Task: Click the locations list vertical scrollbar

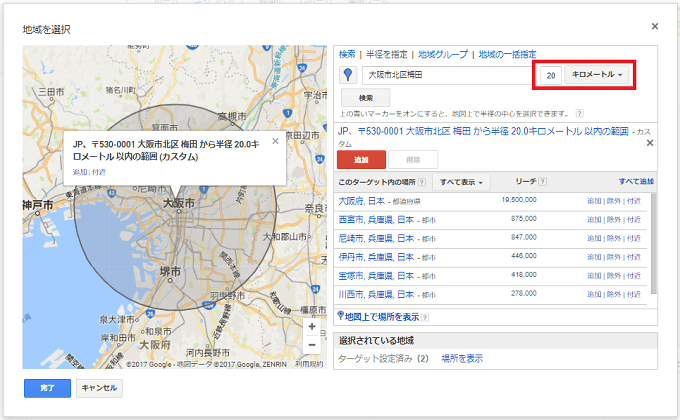Action: coord(654,244)
